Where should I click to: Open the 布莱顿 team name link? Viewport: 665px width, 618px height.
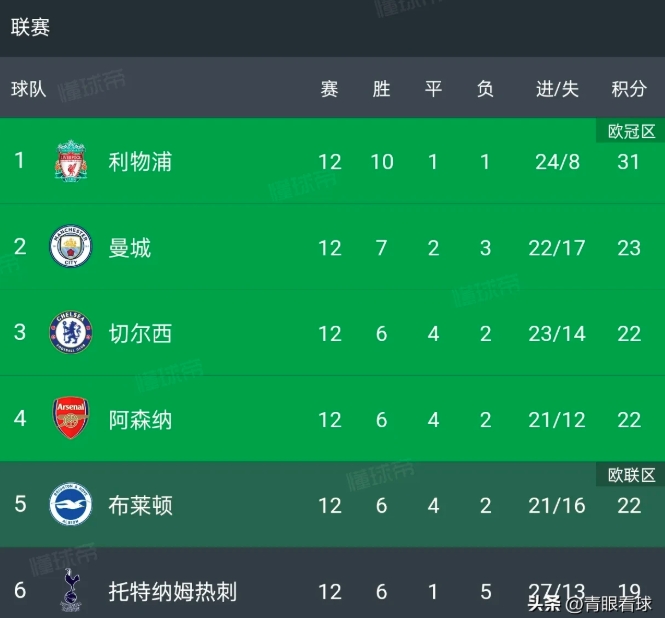coord(140,506)
